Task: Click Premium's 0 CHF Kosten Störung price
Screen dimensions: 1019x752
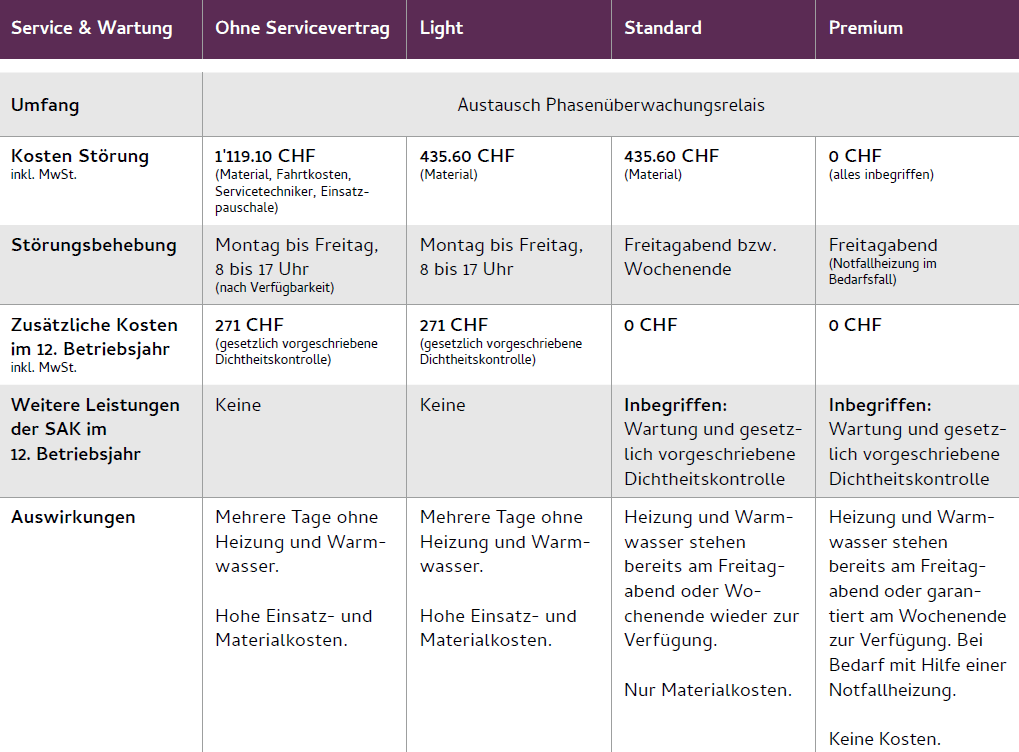Action: pos(854,156)
